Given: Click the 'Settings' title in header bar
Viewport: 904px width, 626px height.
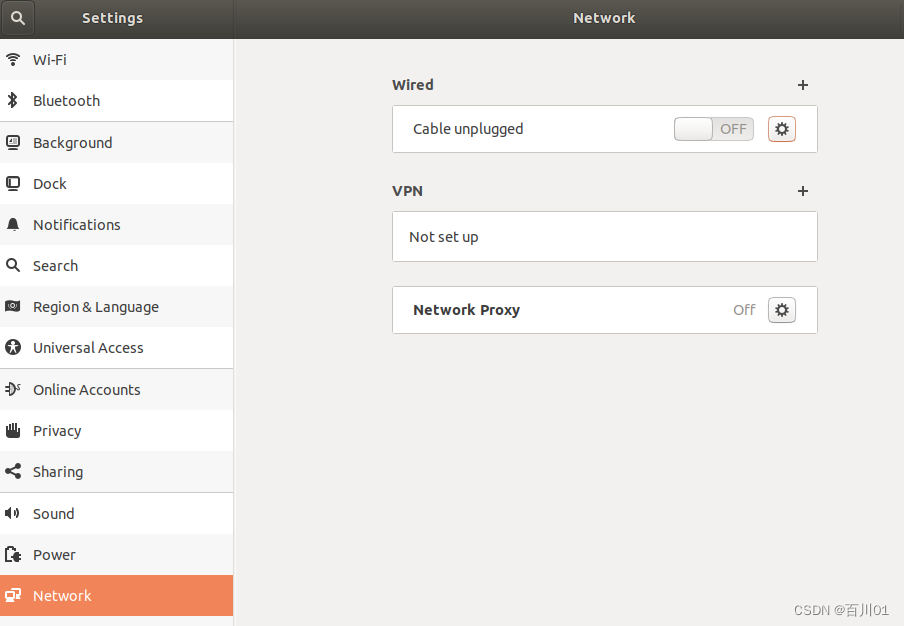Looking at the screenshot, I should point(112,18).
